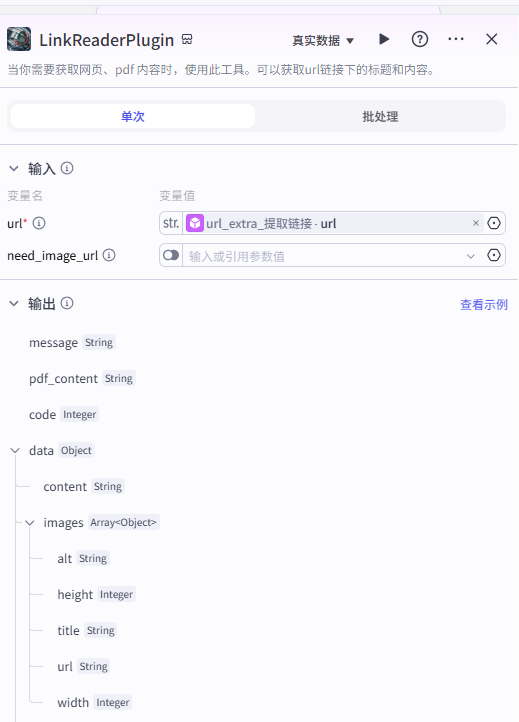
Task: Select the code Integer output row
Action: tap(64, 414)
